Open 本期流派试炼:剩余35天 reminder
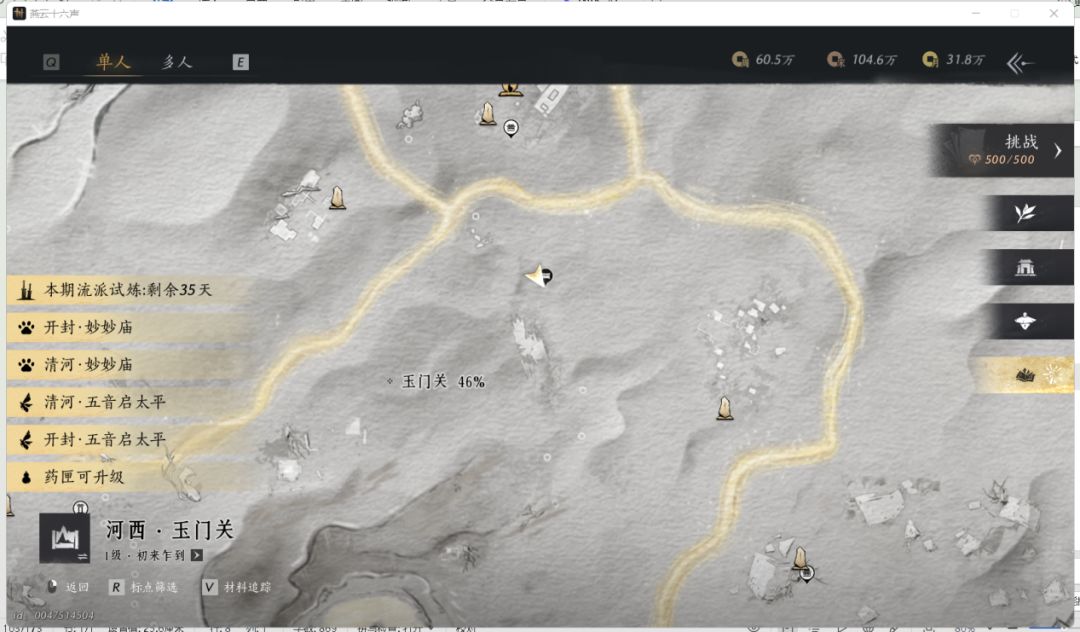The height and width of the screenshot is (632, 1080). (x=127, y=290)
